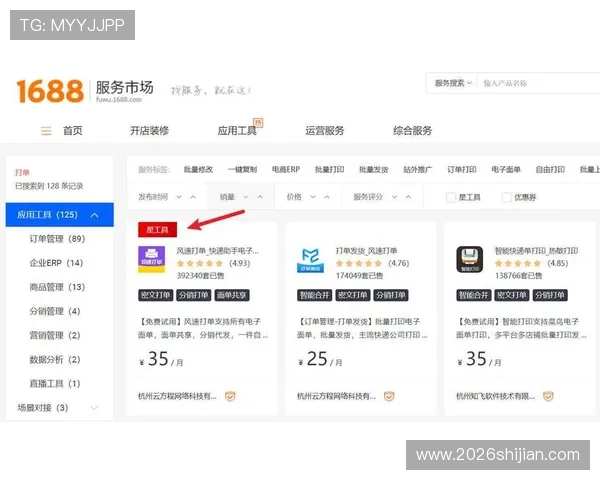600x480 pixels.
Task: Click the shield badge beside 杭州知飞软件技术
Action: click(x=548, y=396)
